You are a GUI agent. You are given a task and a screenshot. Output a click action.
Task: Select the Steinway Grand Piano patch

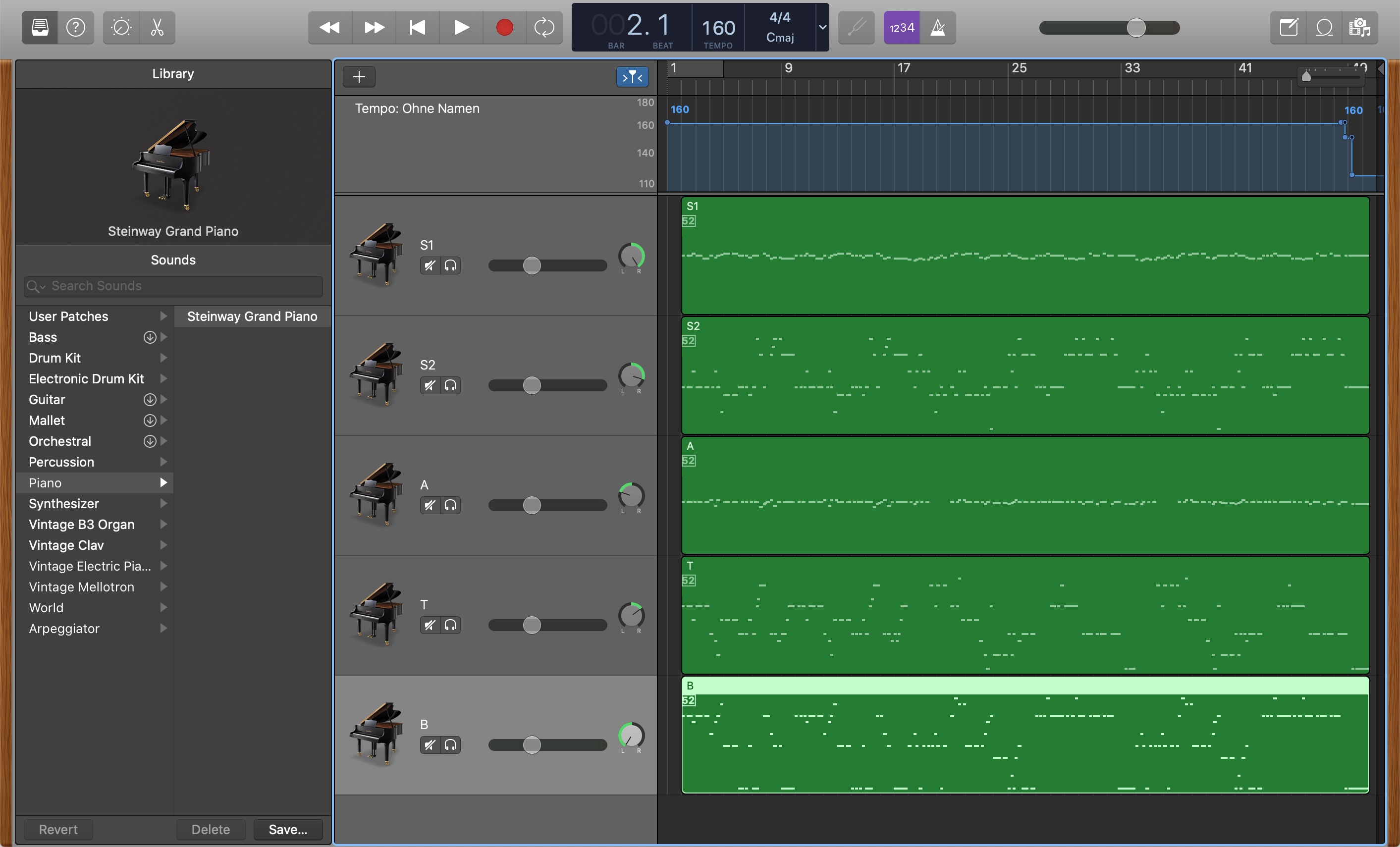252,317
